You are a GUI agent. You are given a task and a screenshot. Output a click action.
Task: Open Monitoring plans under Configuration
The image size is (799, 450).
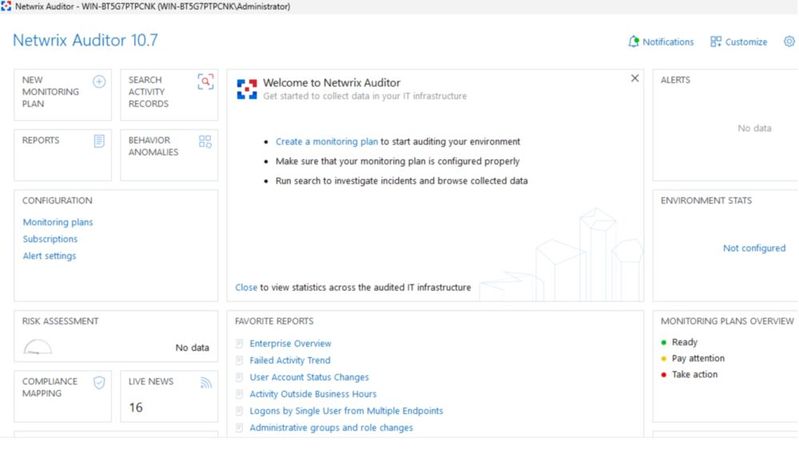(x=58, y=222)
